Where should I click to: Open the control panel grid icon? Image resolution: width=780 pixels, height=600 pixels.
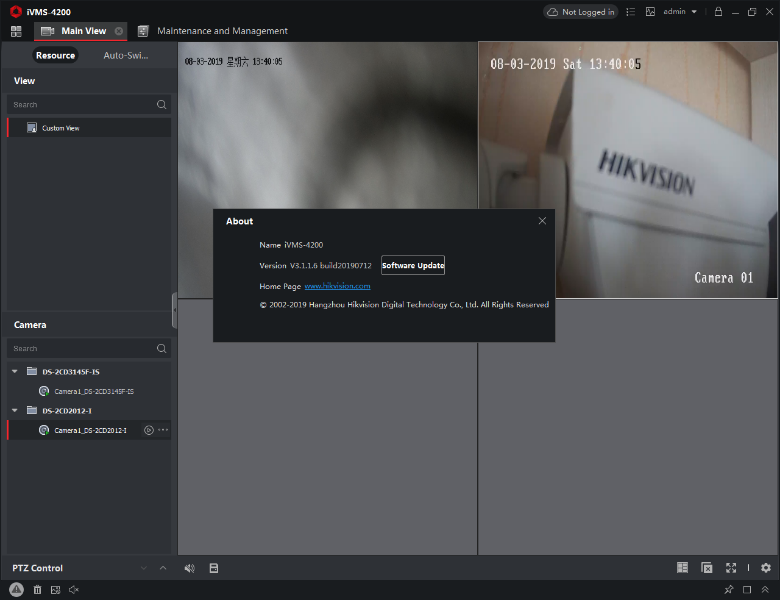[16, 31]
